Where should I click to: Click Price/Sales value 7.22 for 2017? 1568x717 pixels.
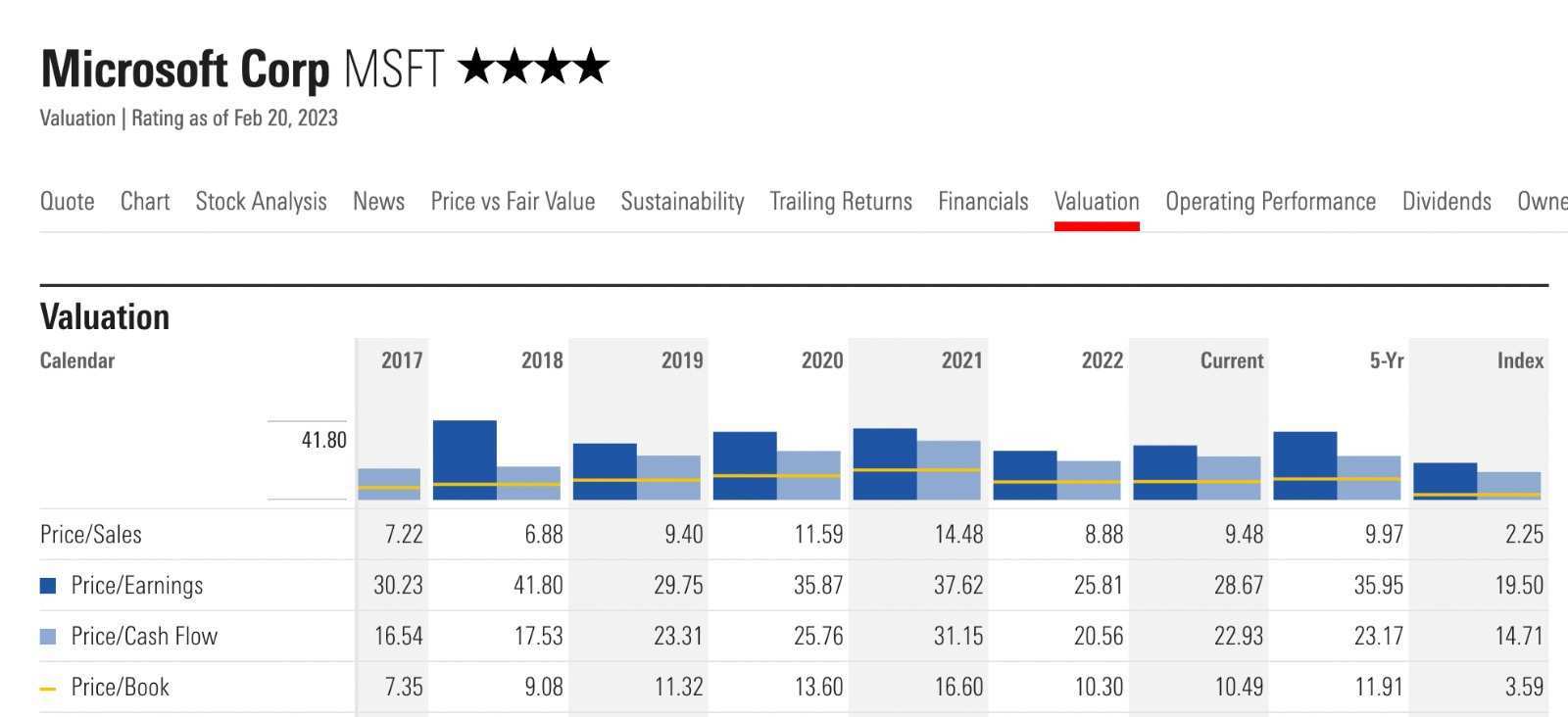pos(404,535)
